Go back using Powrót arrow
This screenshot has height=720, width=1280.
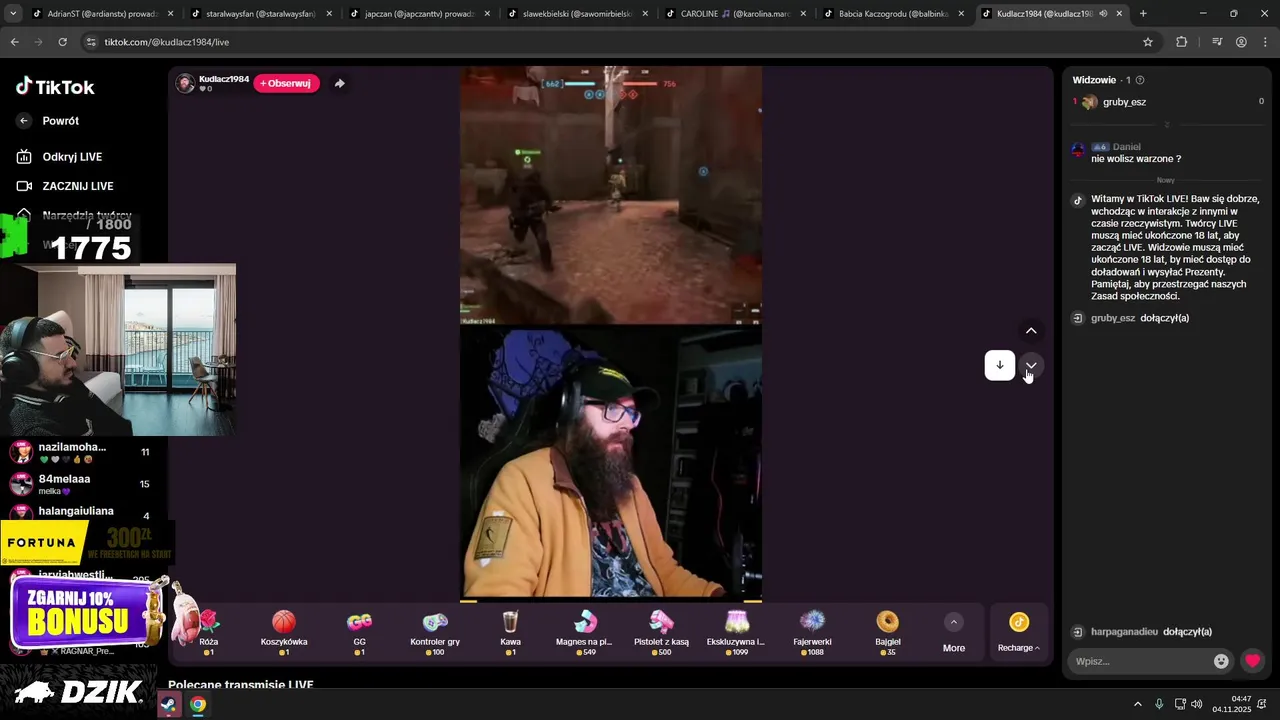[x=24, y=121]
